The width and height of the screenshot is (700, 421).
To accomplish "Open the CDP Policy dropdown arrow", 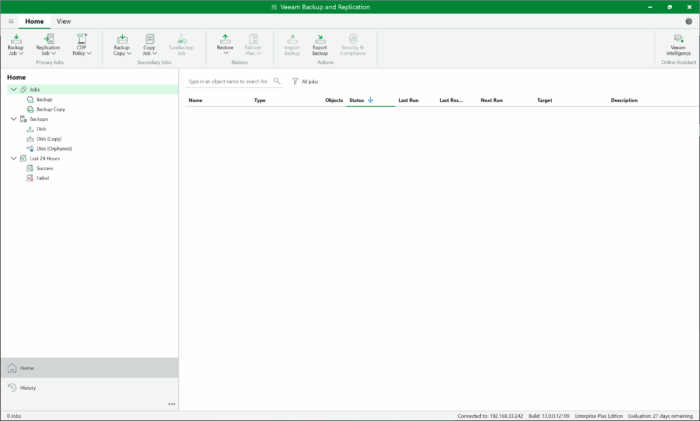I will click(x=89, y=54).
